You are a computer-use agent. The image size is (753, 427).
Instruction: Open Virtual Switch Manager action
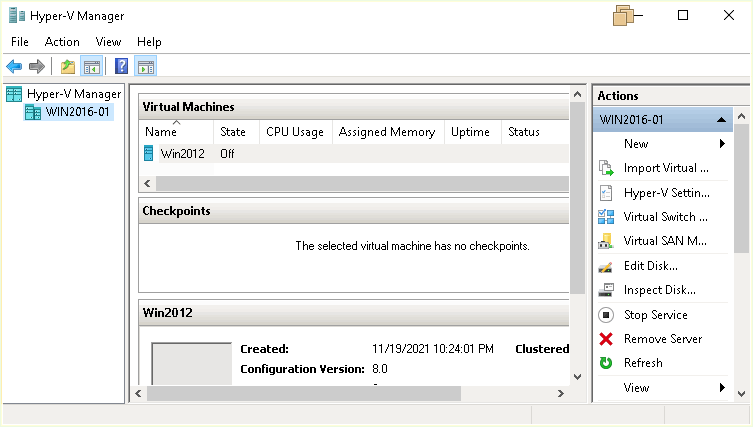pyautogui.click(x=666, y=216)
